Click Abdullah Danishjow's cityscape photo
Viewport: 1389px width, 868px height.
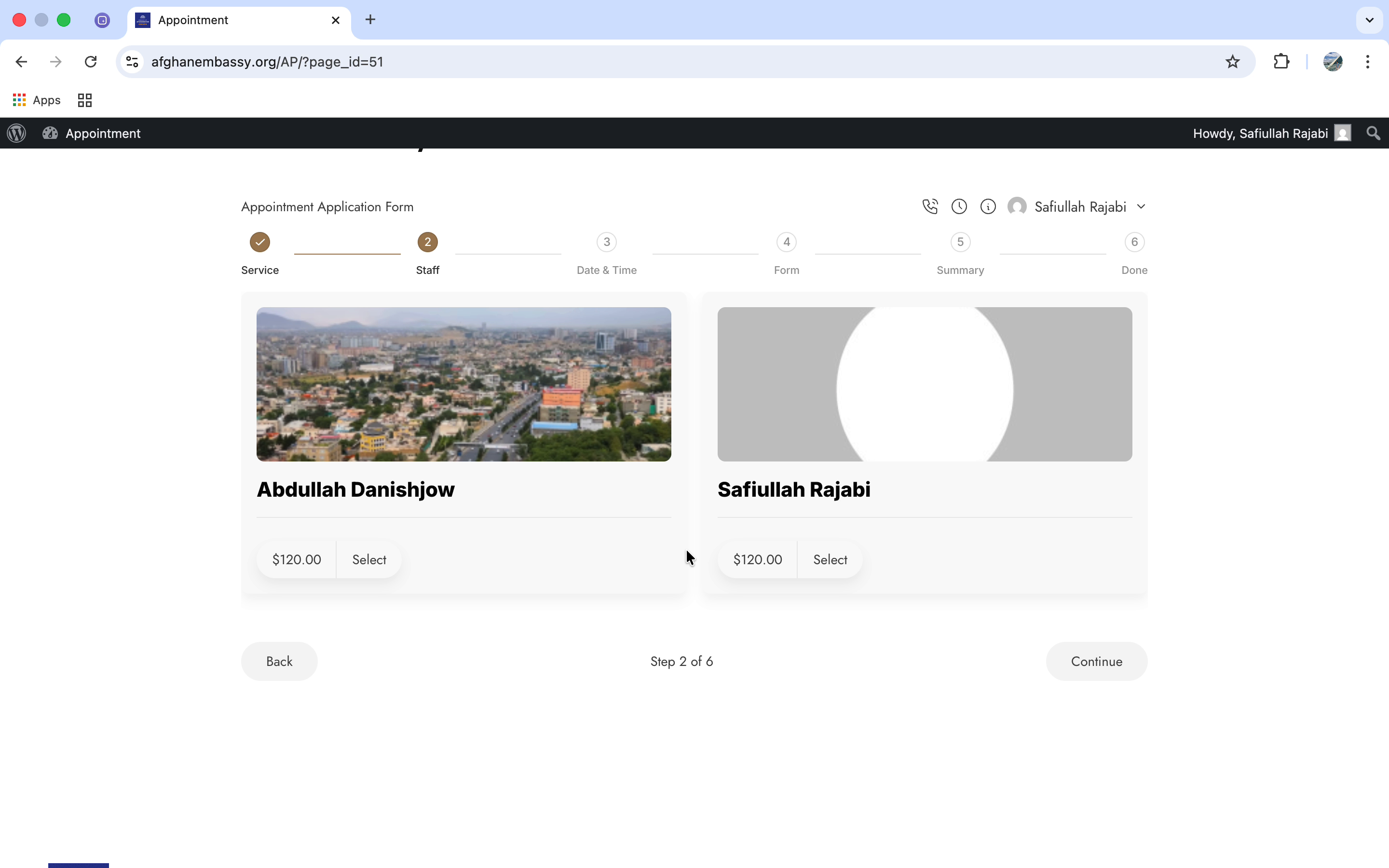[x=463, y=384]
